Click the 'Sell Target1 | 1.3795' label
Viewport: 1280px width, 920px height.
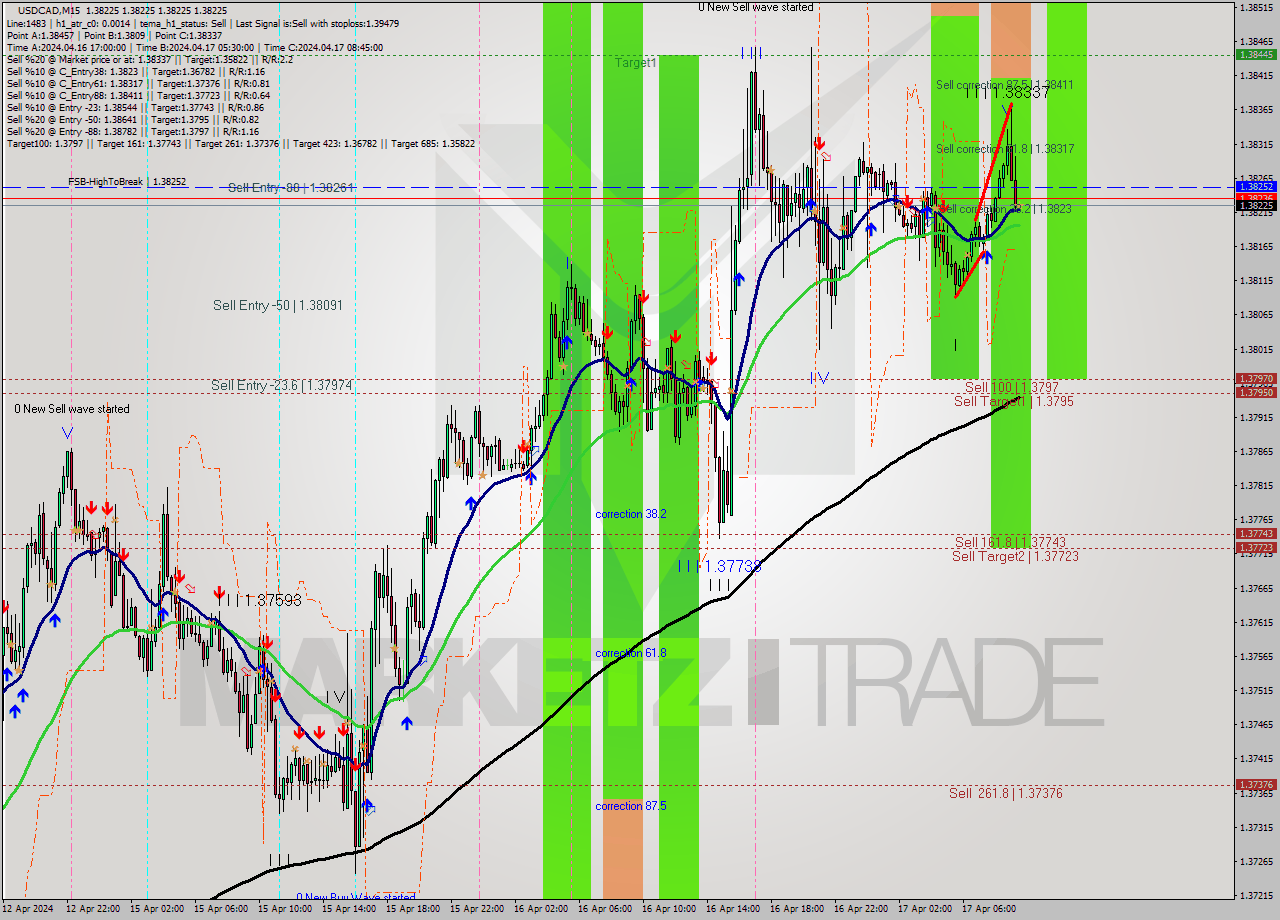pos(1014,401)
